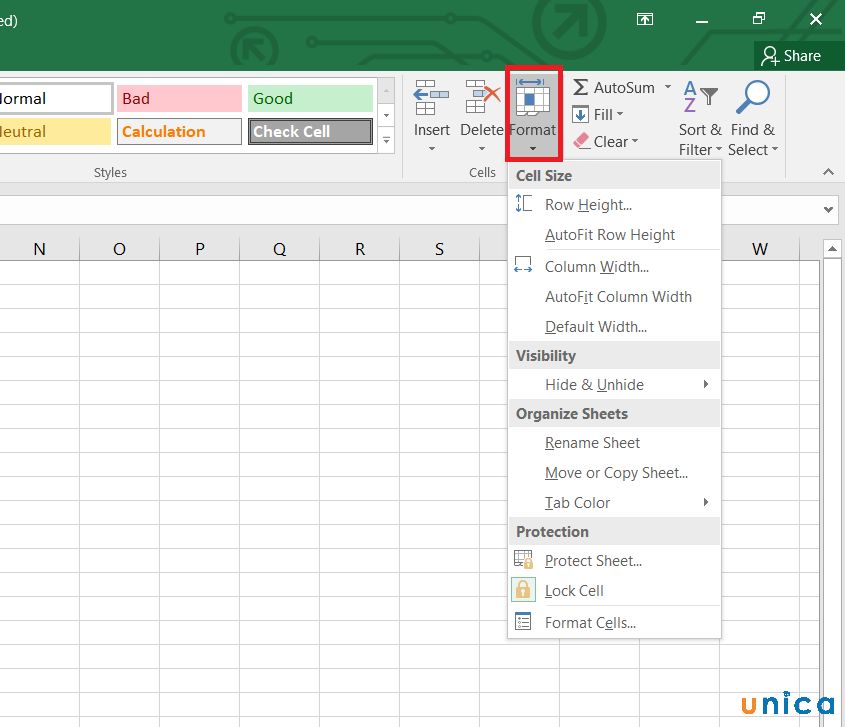Open Find & Select magnifier tool
This screenshot has width=845, height=727.
pyautogui.click(x=751, y=98)
